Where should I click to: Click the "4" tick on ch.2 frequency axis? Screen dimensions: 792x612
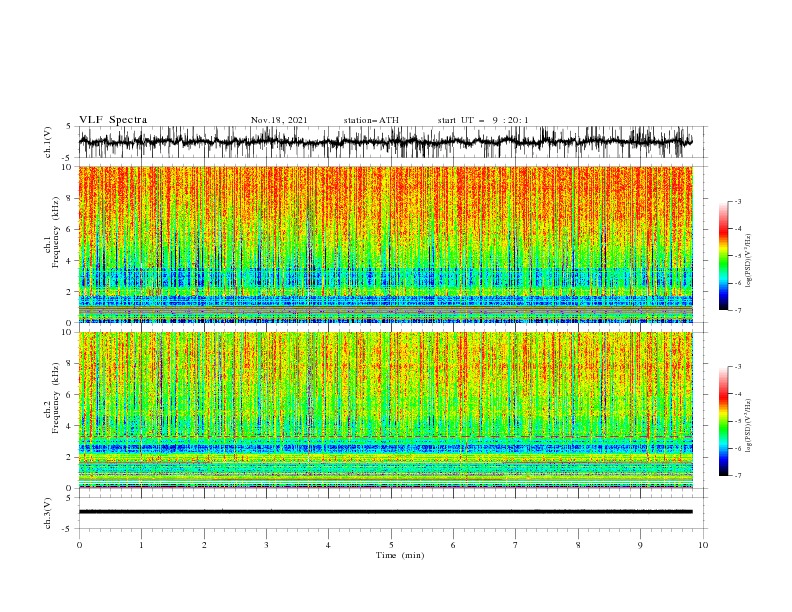71,426
